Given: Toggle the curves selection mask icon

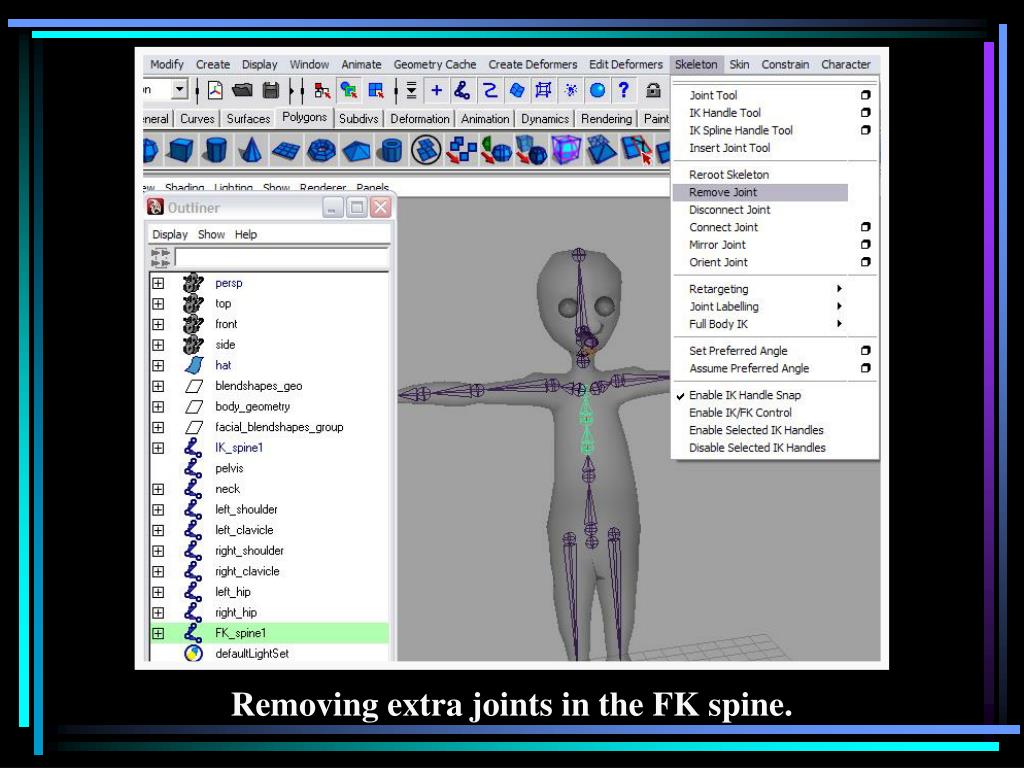Looking at the screenshot, I should [x=490, y=90].
